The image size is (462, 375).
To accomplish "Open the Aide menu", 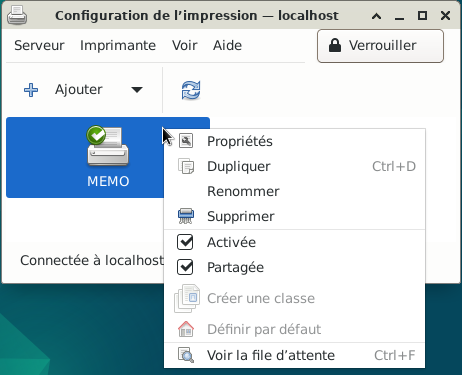I will pos(227,45).
